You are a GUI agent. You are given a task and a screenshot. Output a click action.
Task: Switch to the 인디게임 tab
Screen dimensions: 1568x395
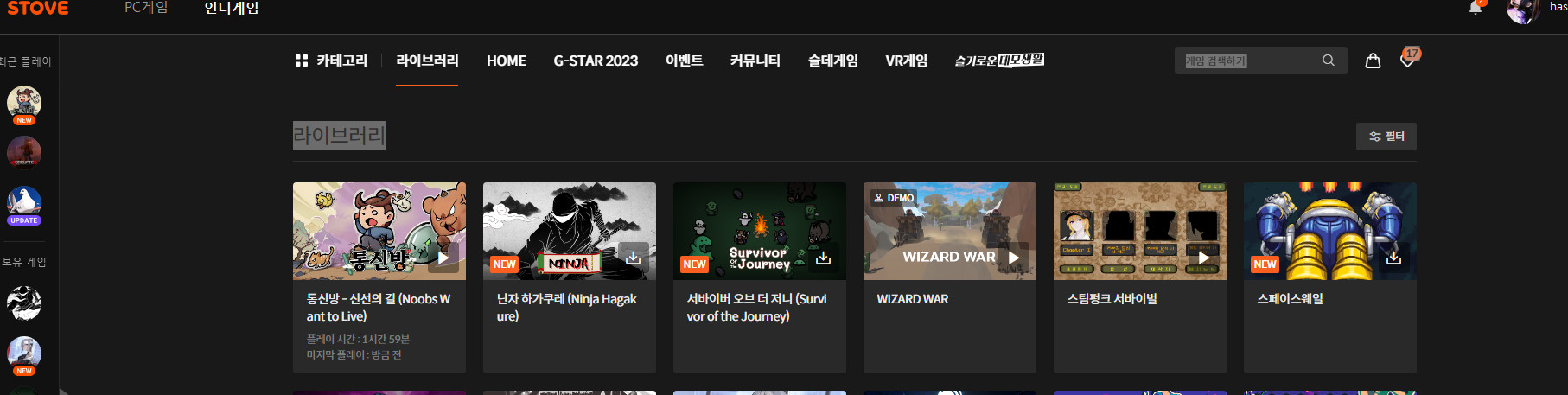coord(231,8)
